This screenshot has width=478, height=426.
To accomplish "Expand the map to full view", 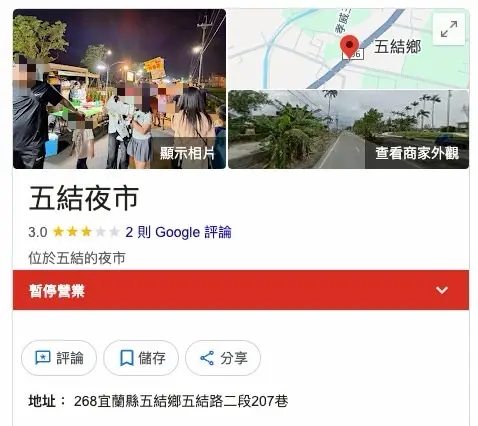I will pos(449,29).
